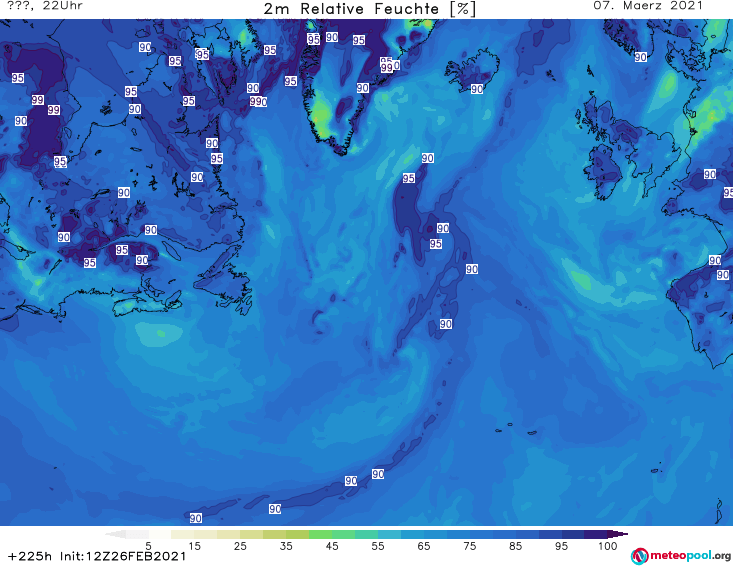This screenshot has width=733, height=566.
Task: Click the 90 contour label over Iceland
Action: tap(477, 89)
